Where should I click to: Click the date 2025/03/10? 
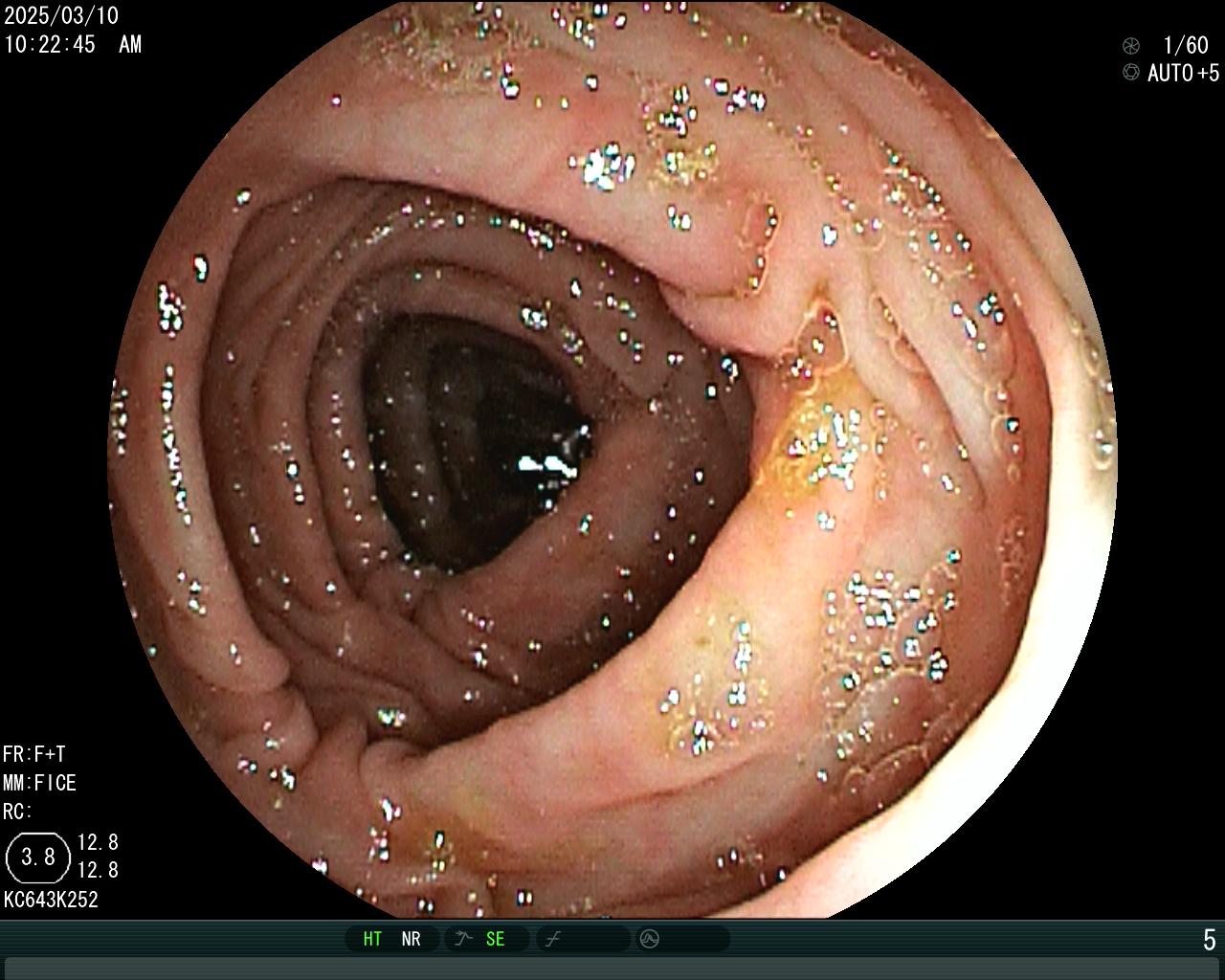coord(61,16)
